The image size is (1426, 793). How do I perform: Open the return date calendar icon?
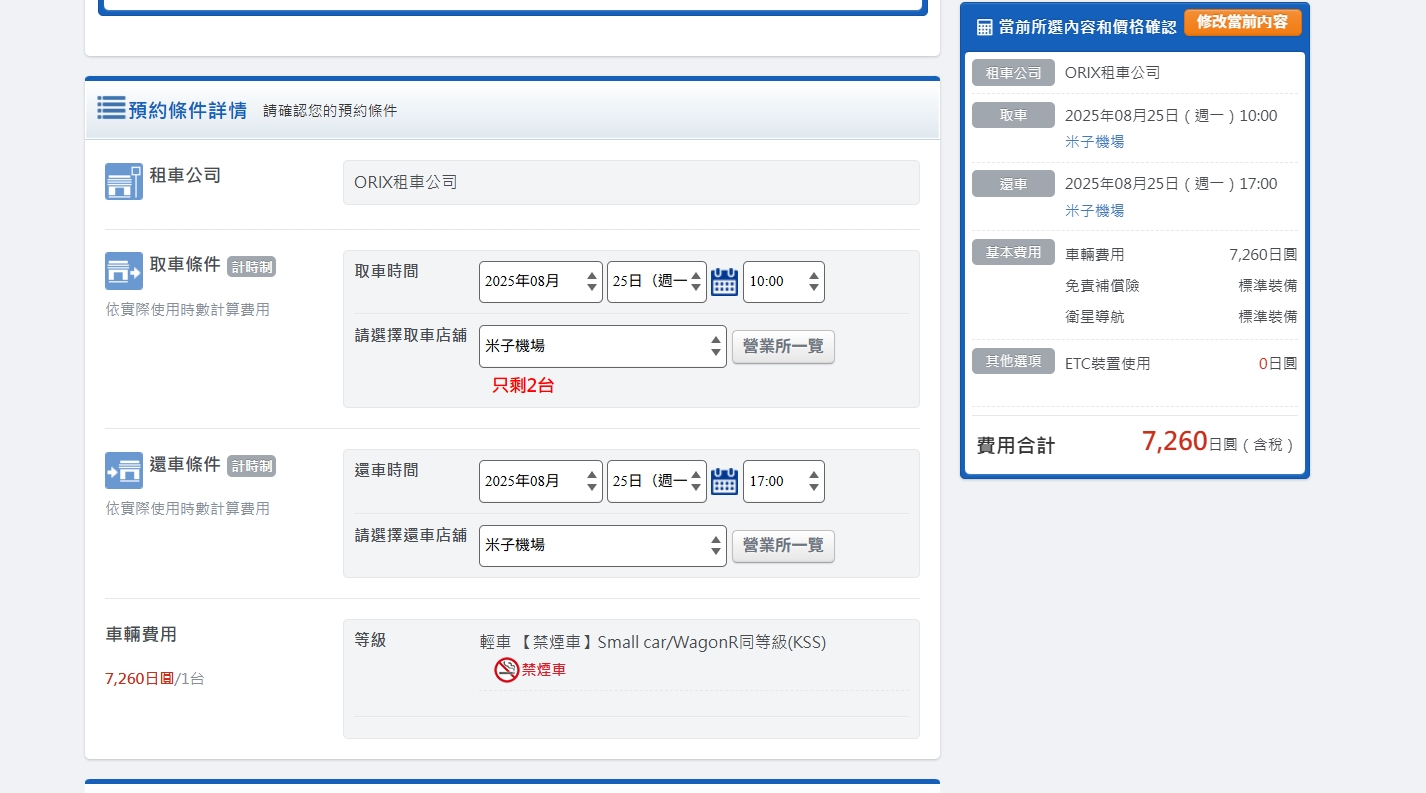(724, 481)
